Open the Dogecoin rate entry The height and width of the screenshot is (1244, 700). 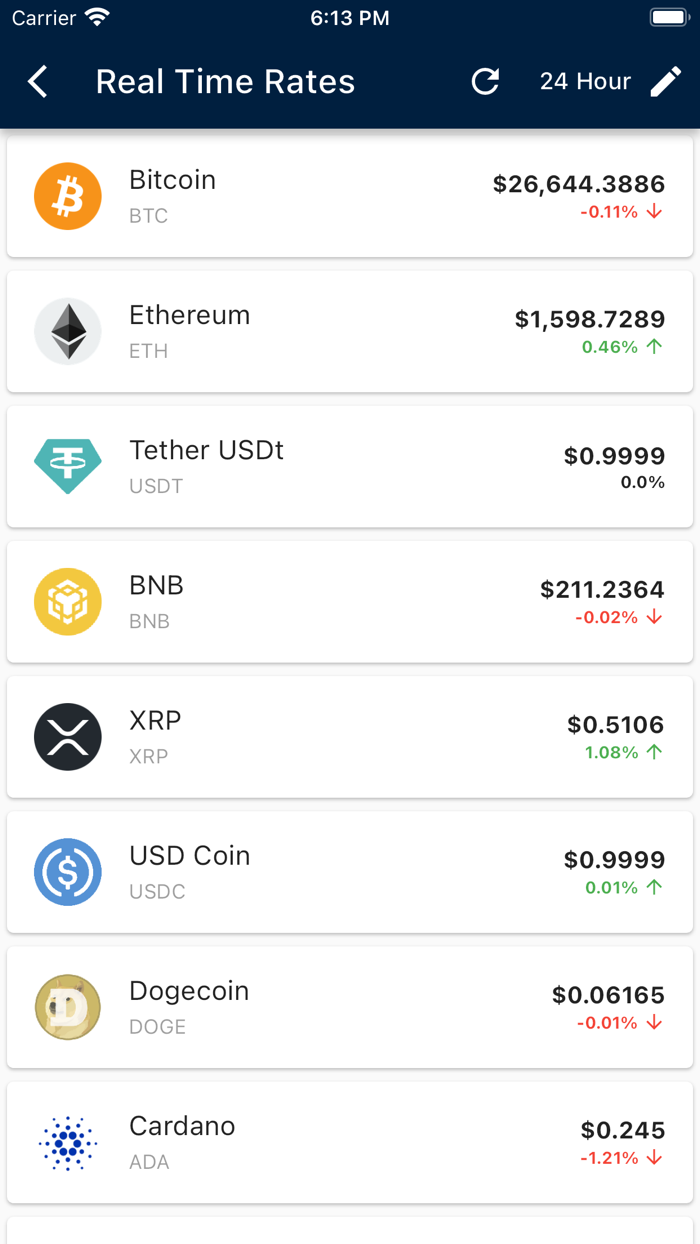(350, 1007)
